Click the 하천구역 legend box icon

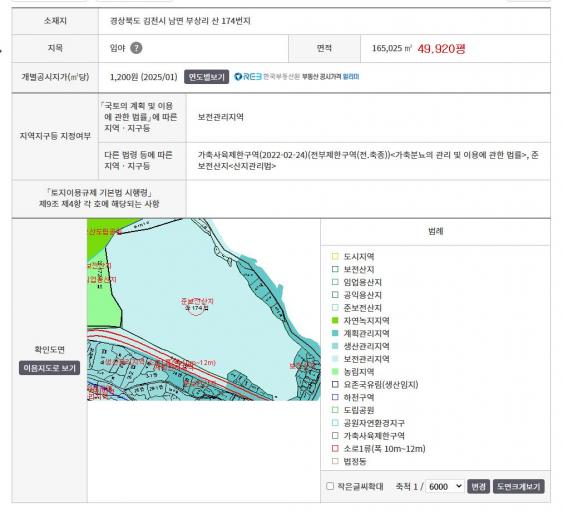(335, 397)
